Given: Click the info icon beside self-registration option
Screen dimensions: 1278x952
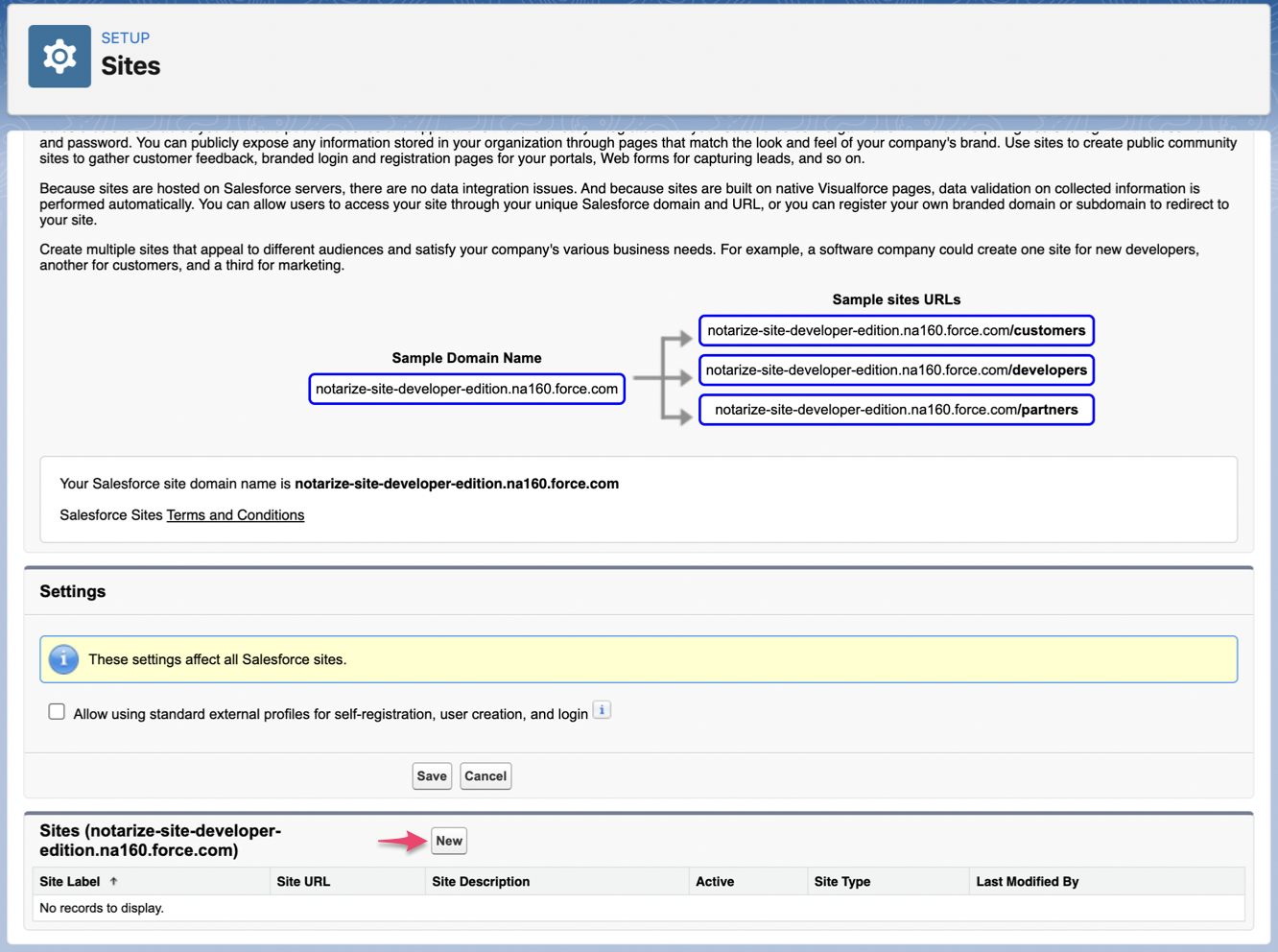Looking at the screenshot, I should click(x=602, y=711).
